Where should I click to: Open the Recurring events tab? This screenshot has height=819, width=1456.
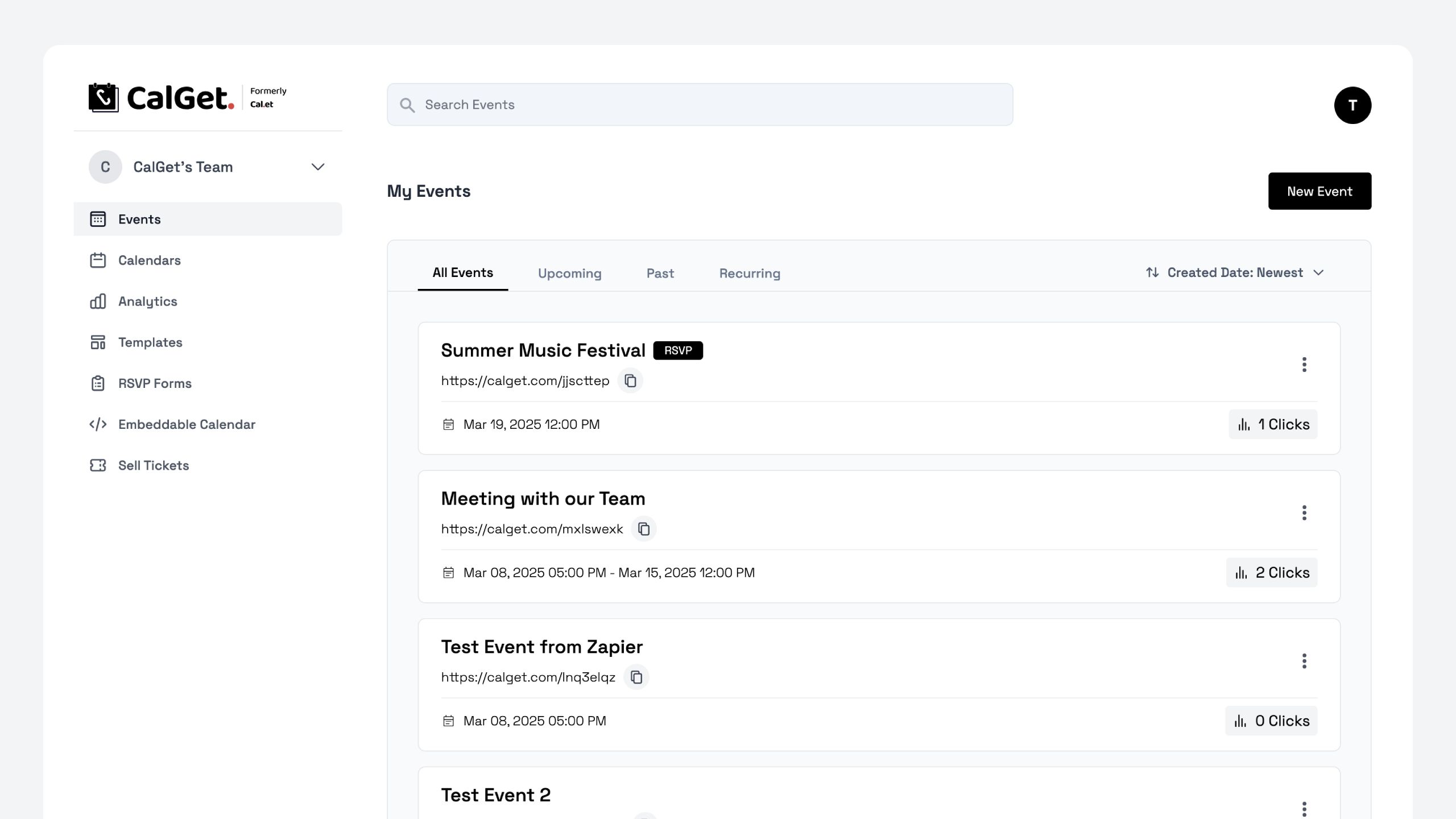tap(749, 273)
